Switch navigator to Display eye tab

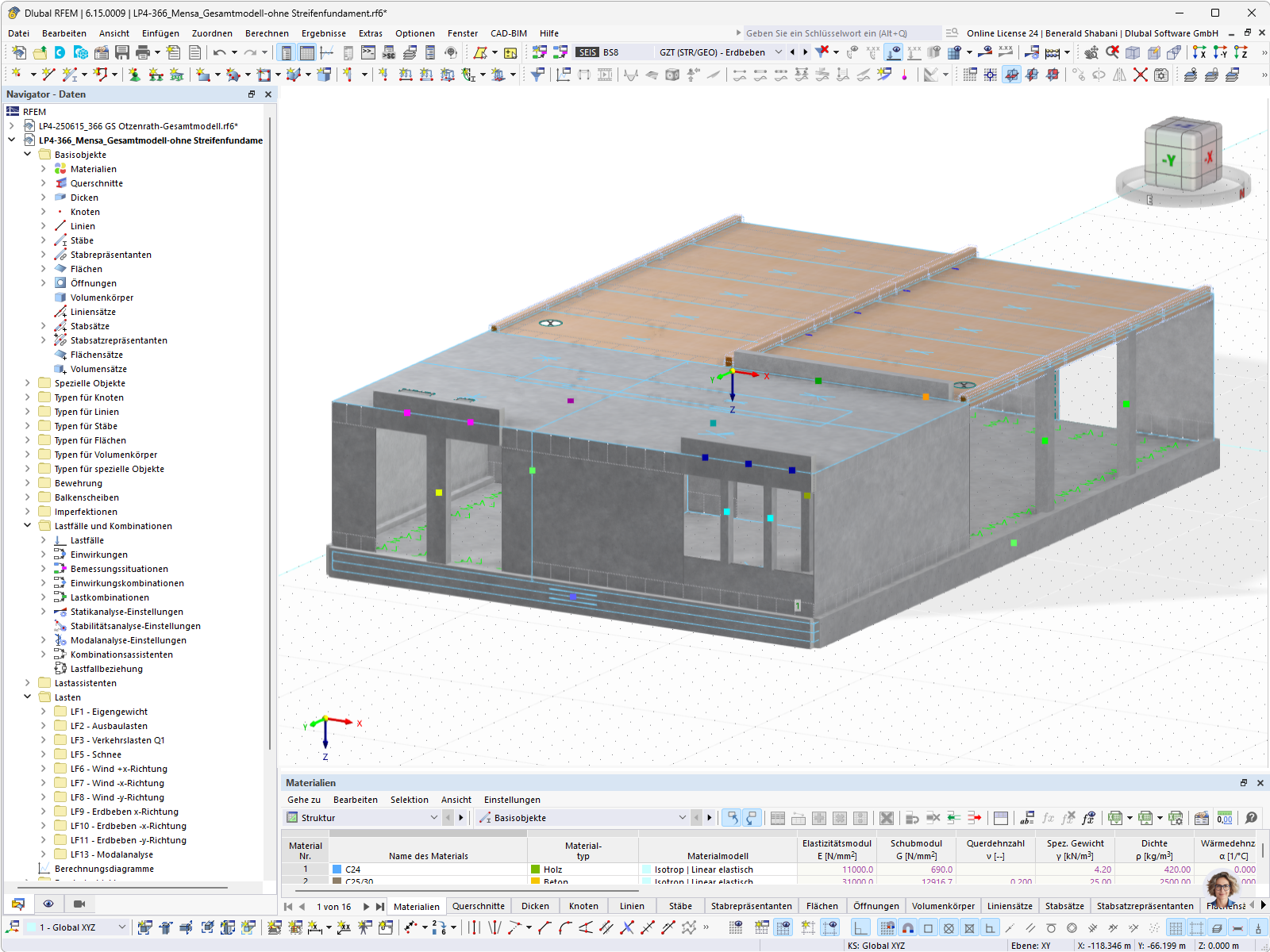48,904
